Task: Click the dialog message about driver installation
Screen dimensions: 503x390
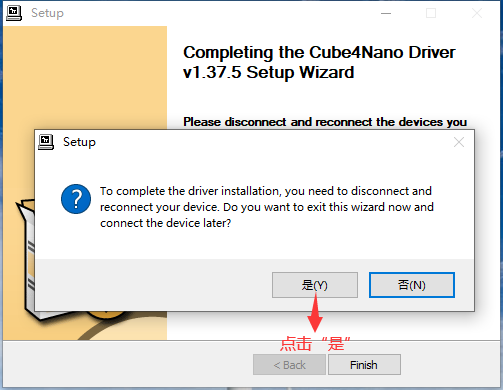Action: 267,207
